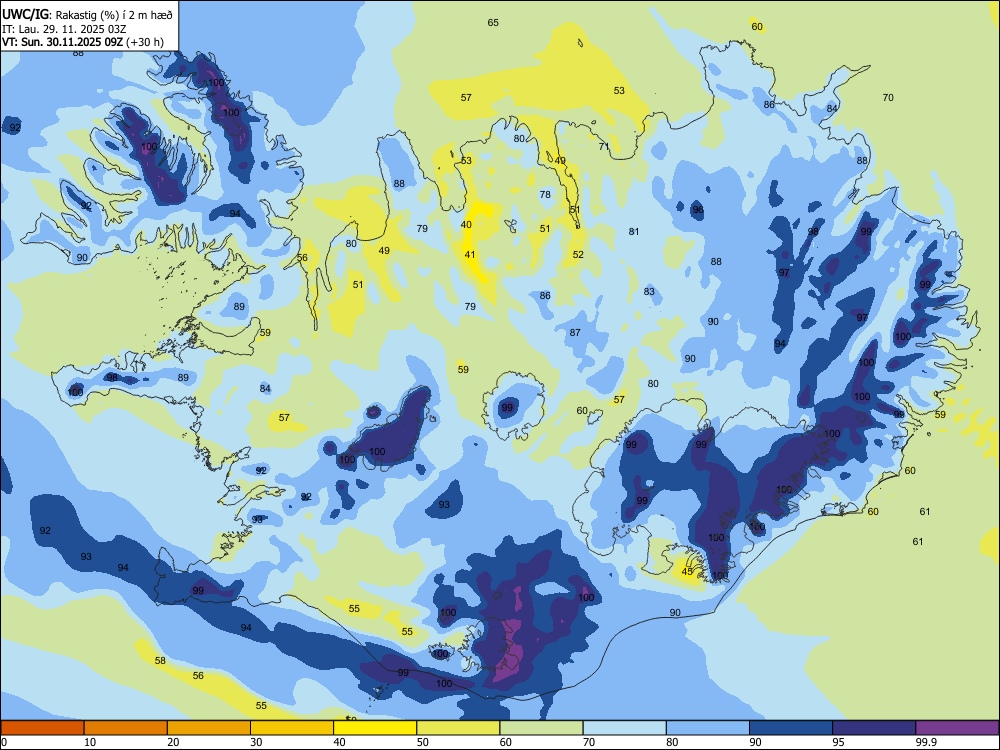Click the humidity value '41' on the map

470,254
